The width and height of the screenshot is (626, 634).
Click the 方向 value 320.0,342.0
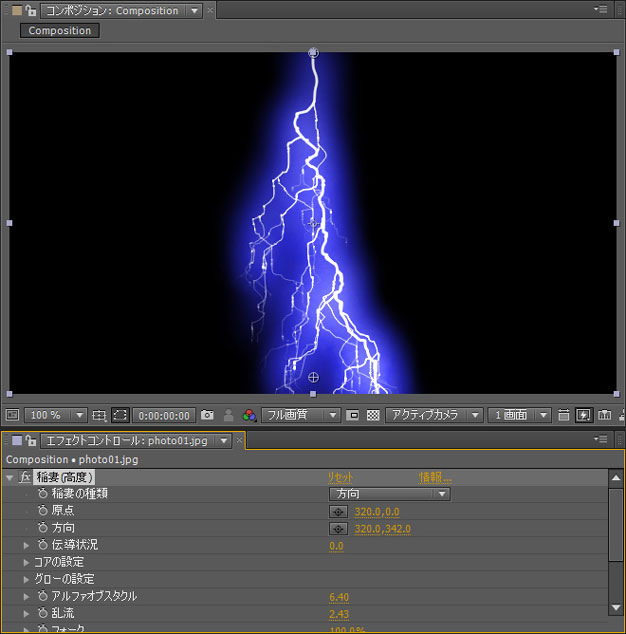(x=383, y=529)
